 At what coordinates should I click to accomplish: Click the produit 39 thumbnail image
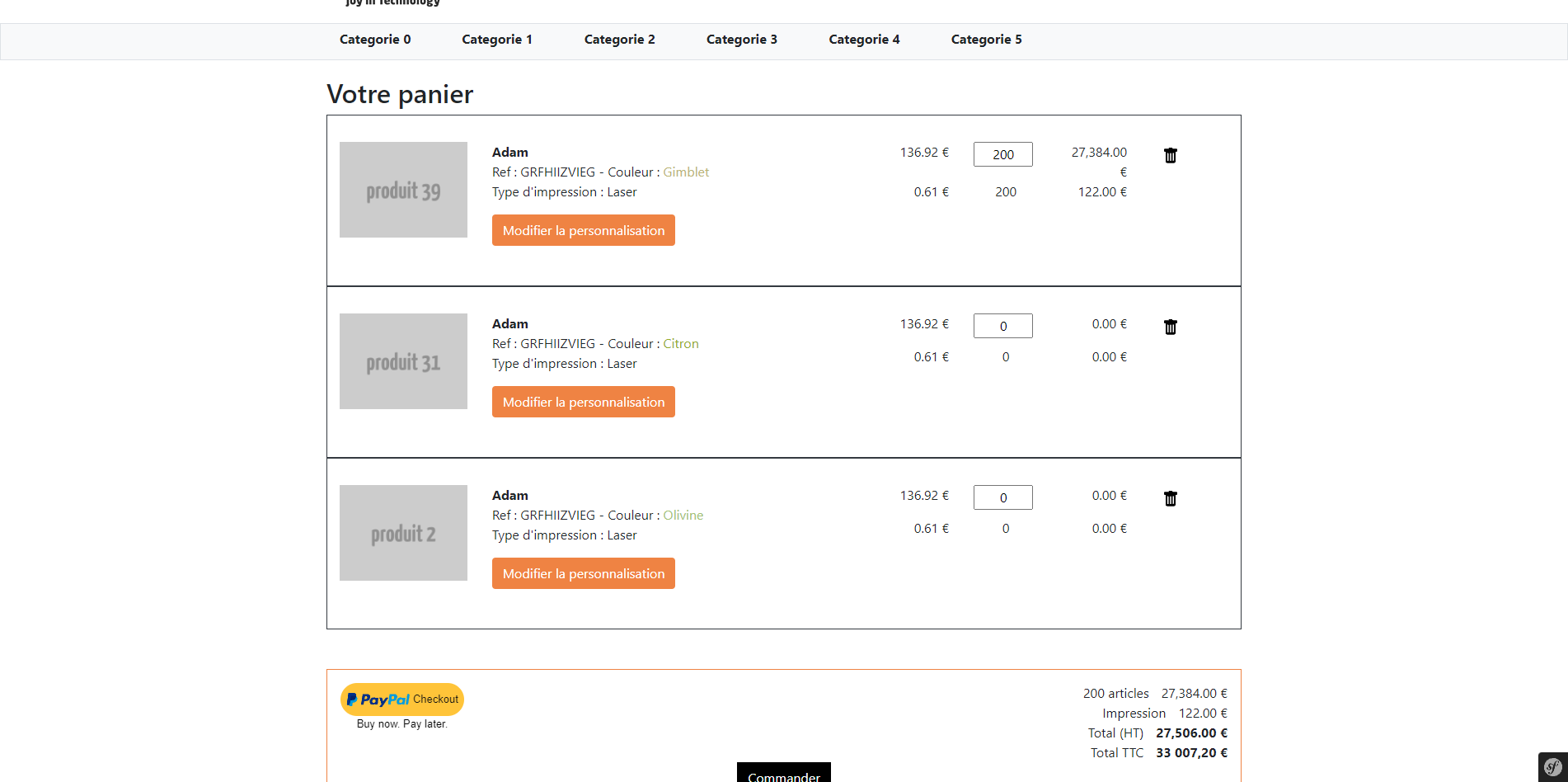(x=402, y=190)
